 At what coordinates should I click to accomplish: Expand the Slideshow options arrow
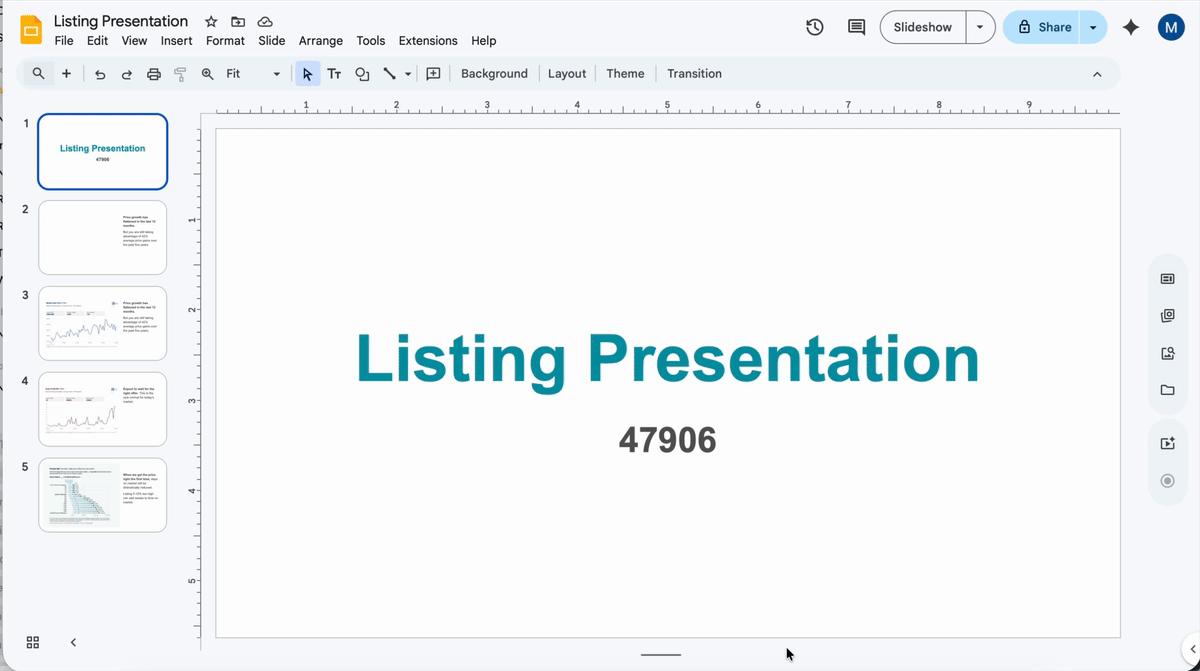click(x=980, y=27)
